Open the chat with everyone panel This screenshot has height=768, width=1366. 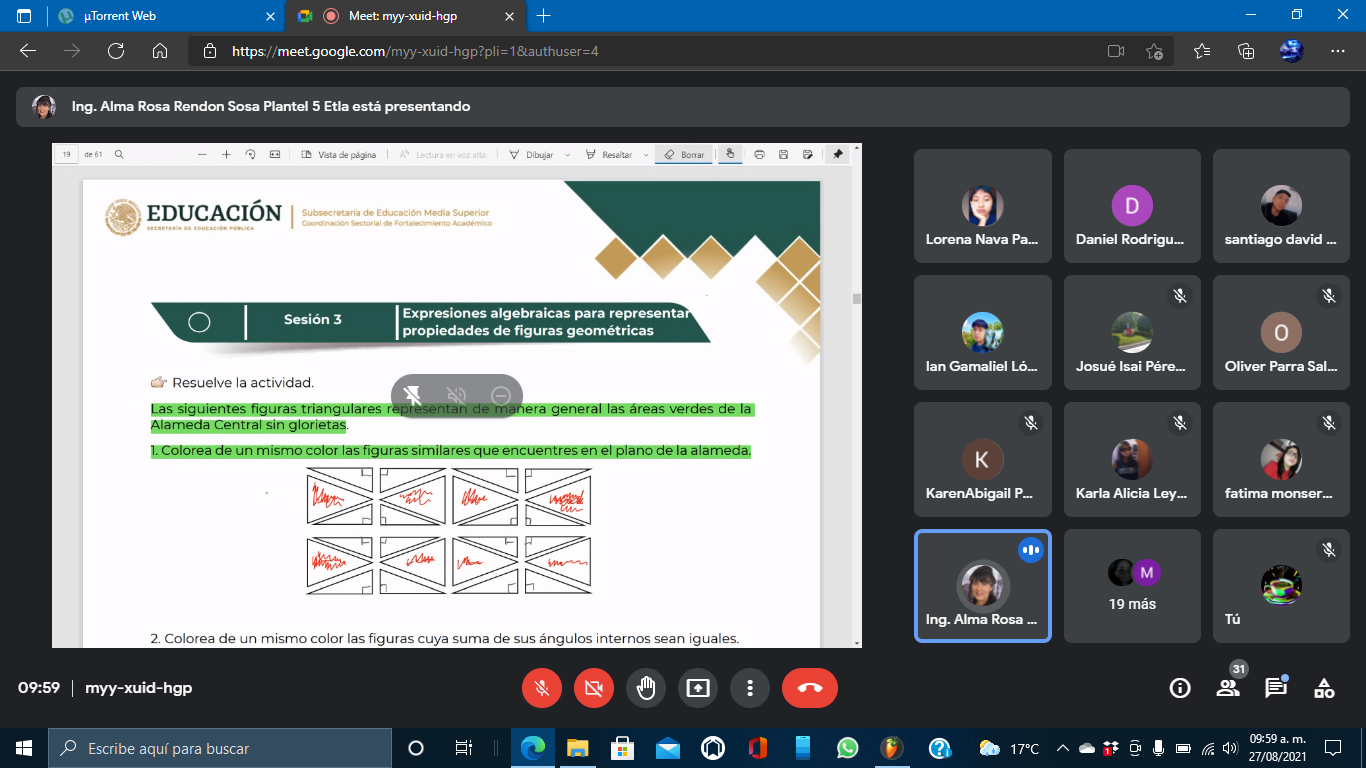(1276, 688)
